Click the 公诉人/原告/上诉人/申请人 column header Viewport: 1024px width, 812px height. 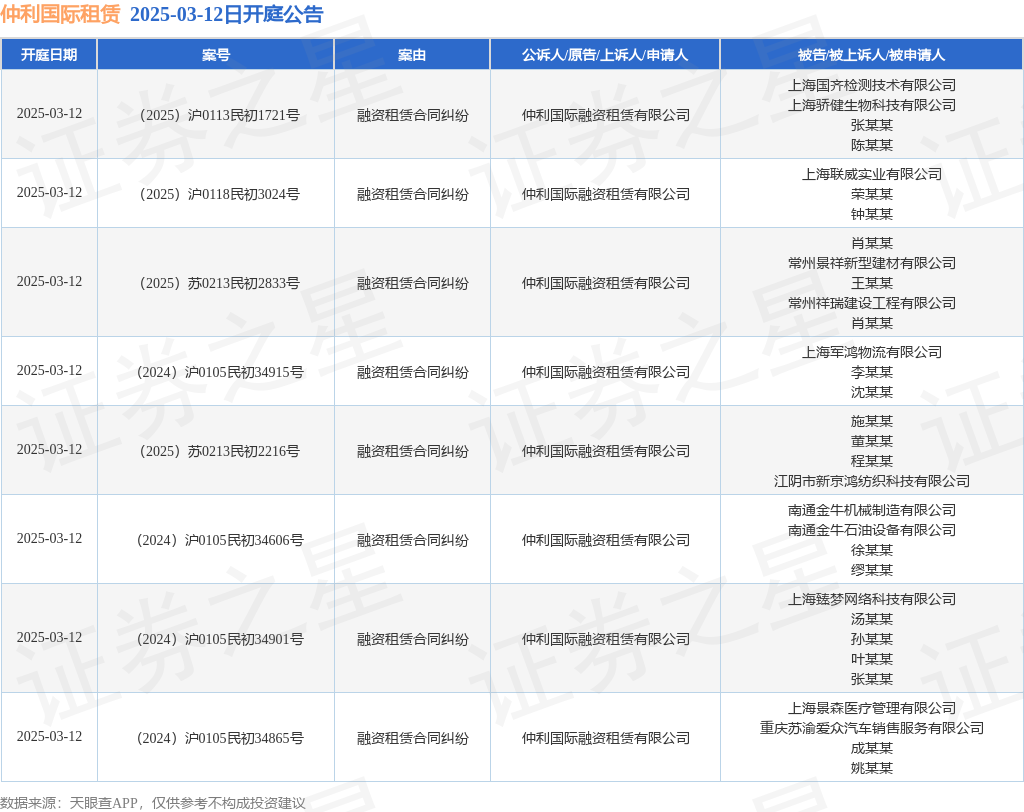[x=605, y=55]
